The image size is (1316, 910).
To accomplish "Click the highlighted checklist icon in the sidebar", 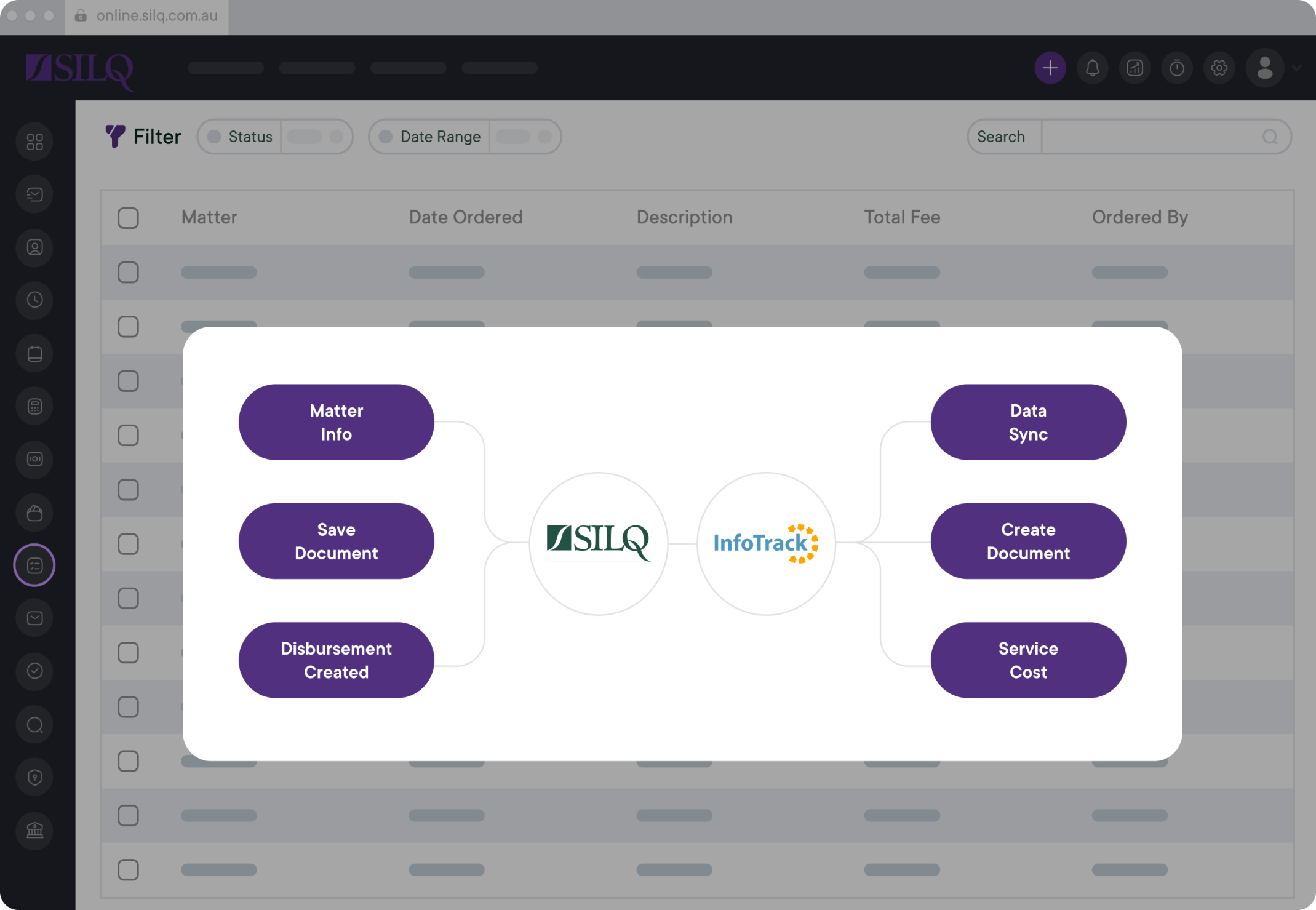I will pos(34,564).
